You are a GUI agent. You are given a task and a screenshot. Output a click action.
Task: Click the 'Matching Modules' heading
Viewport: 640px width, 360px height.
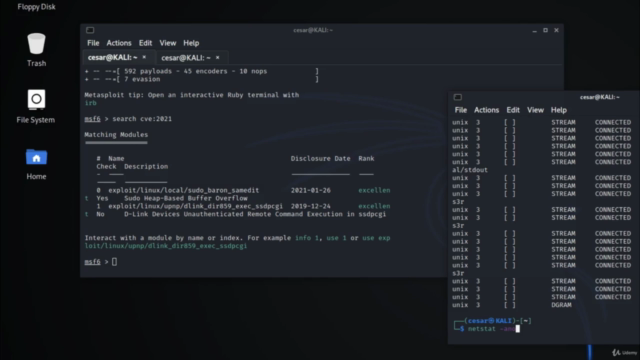(116, 134)
